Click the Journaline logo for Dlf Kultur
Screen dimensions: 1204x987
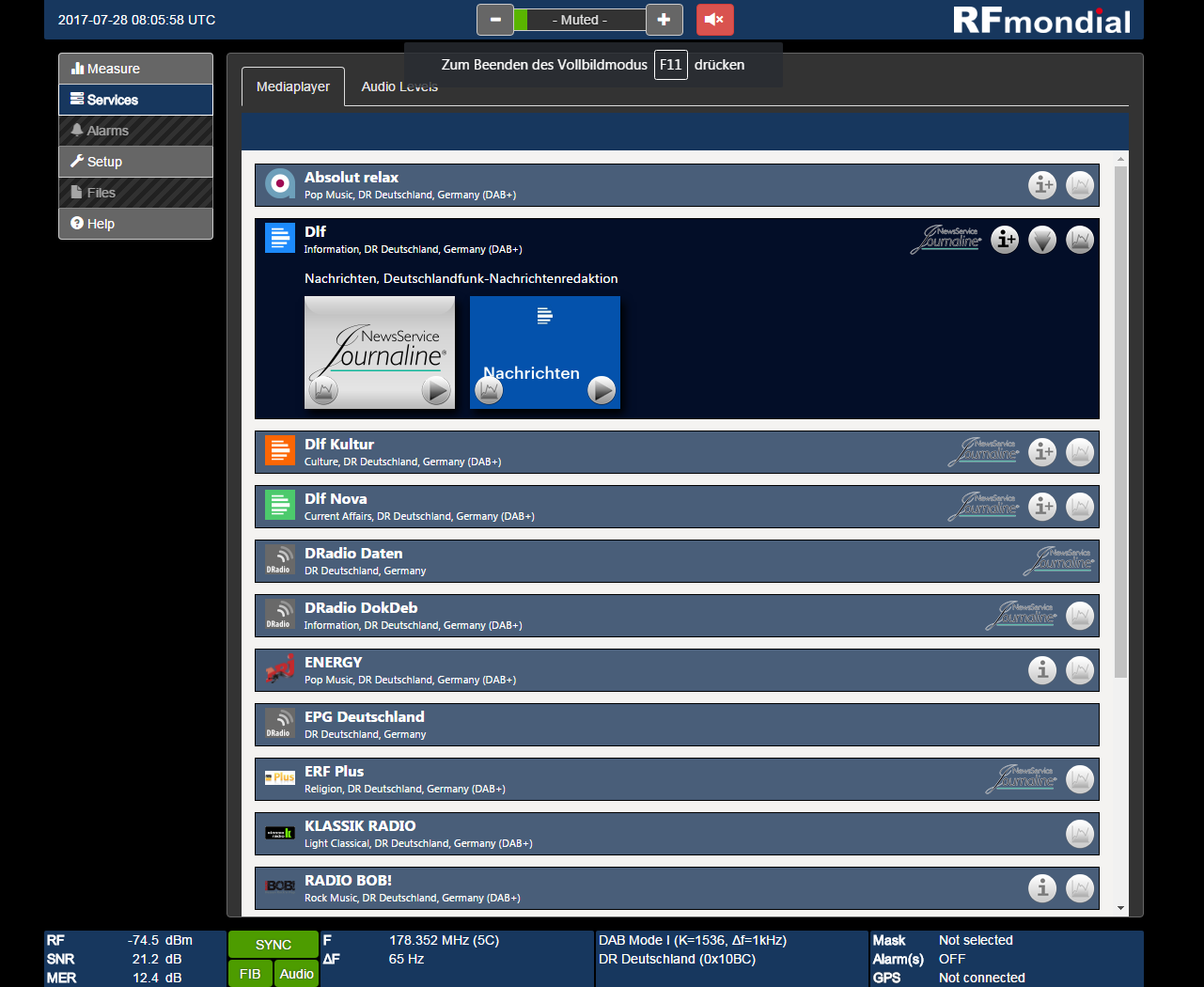tap(984, 452)
